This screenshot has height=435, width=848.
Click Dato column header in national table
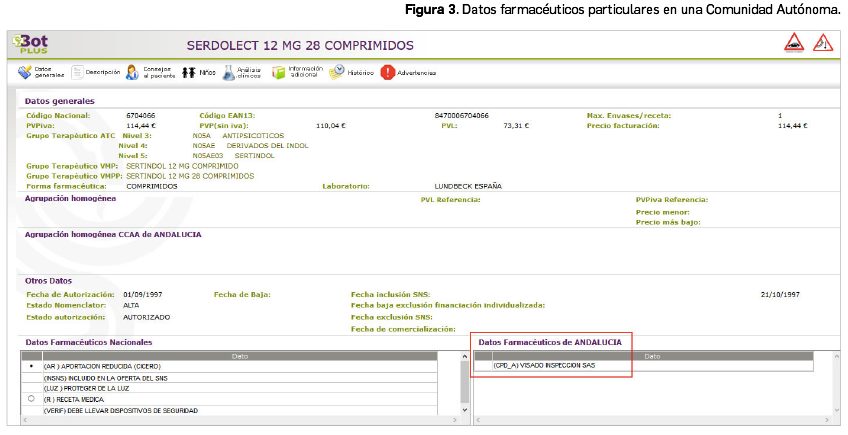point(240,356)
